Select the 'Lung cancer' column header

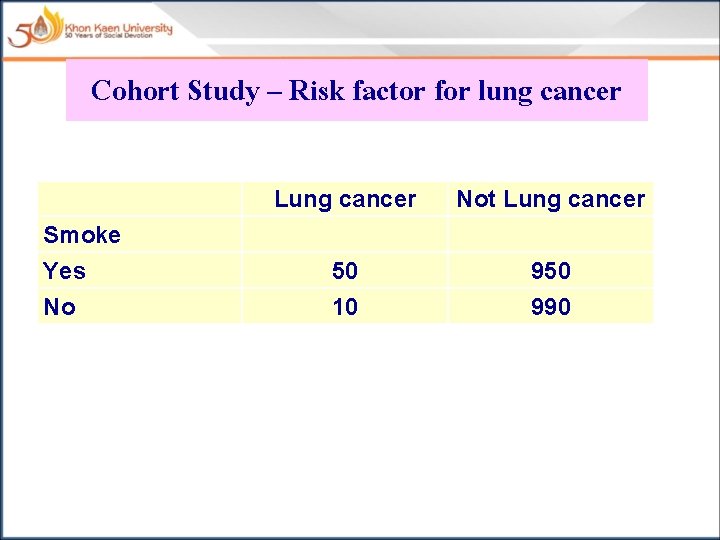coord(345,199)
